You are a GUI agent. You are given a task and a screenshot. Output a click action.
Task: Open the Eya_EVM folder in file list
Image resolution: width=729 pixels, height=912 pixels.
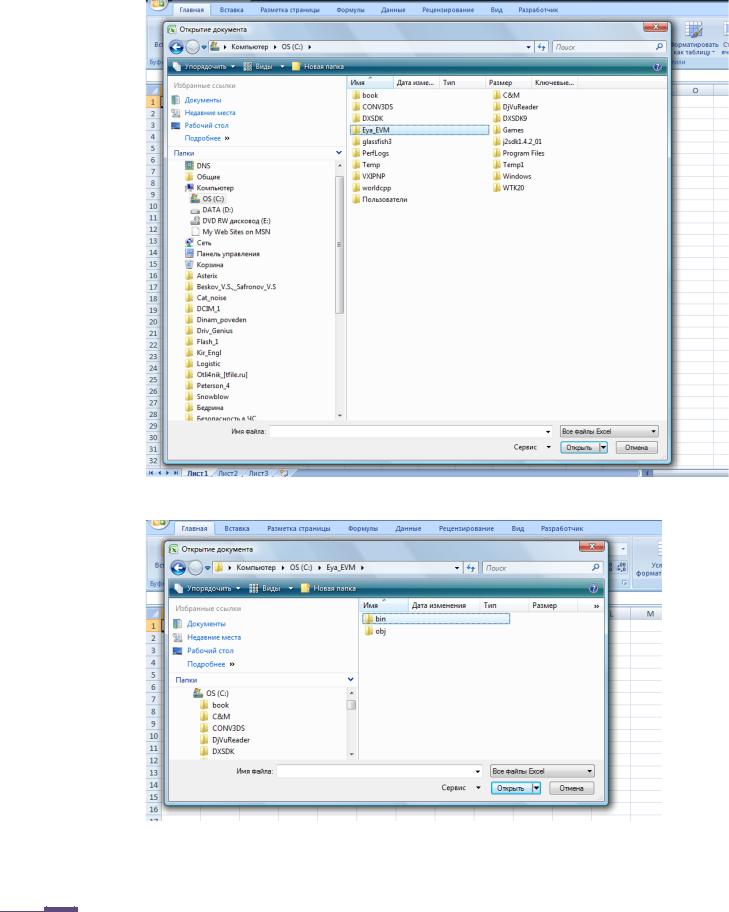point(377,130)
